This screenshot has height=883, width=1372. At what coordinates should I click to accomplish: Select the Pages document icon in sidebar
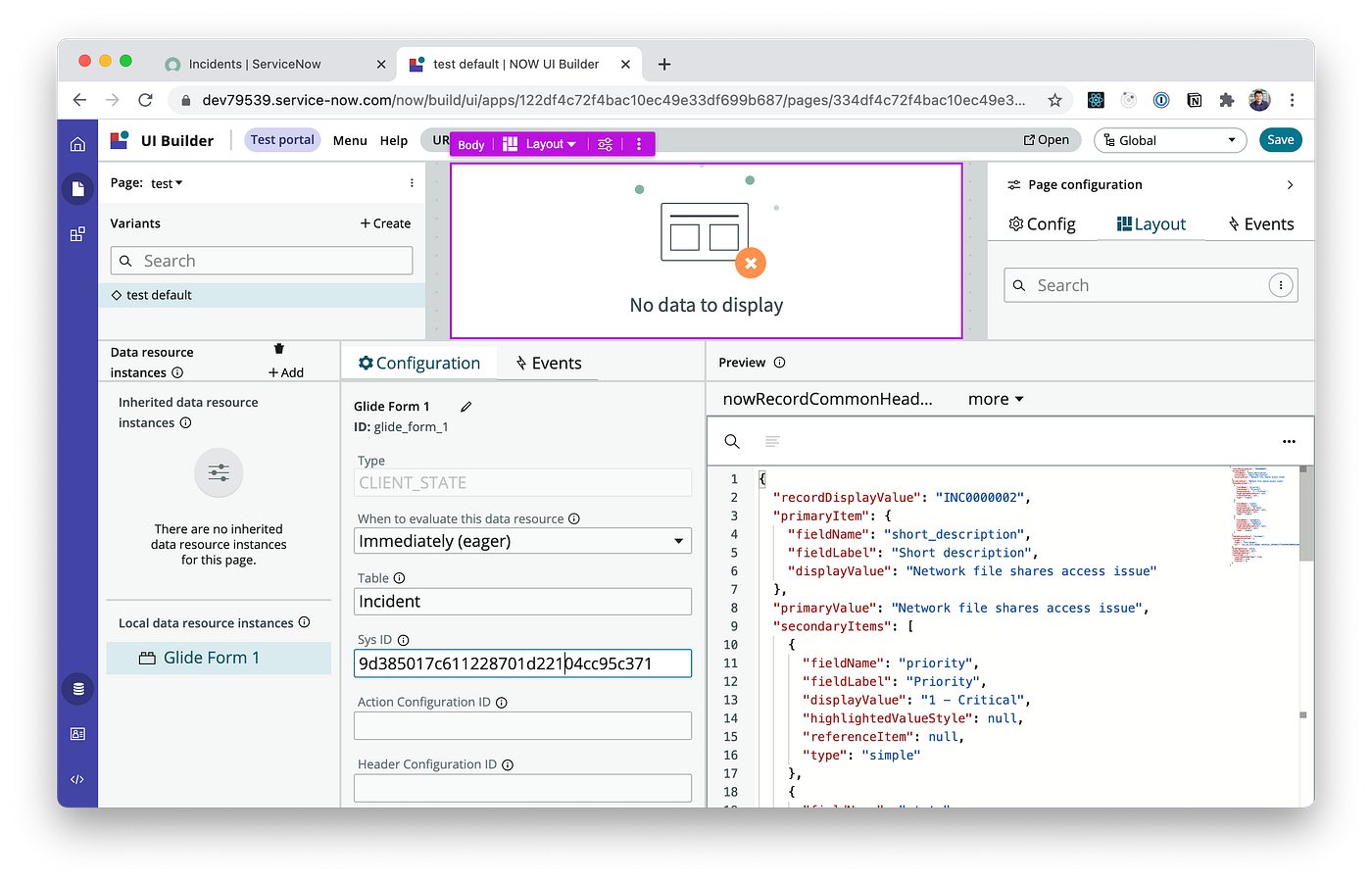pyautogui.click(x=77, y=188)
